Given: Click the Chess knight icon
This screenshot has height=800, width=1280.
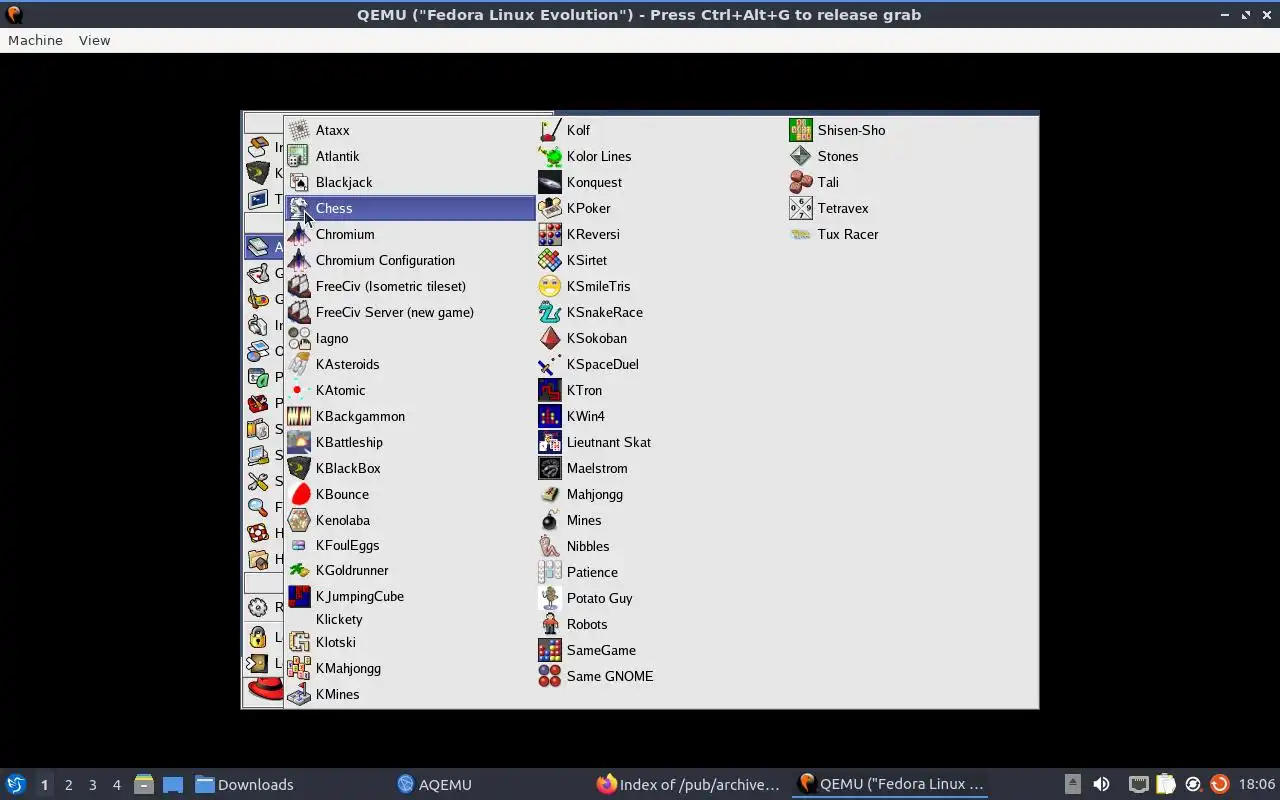Looking at the screenshot, I should [x=298, y=208].
